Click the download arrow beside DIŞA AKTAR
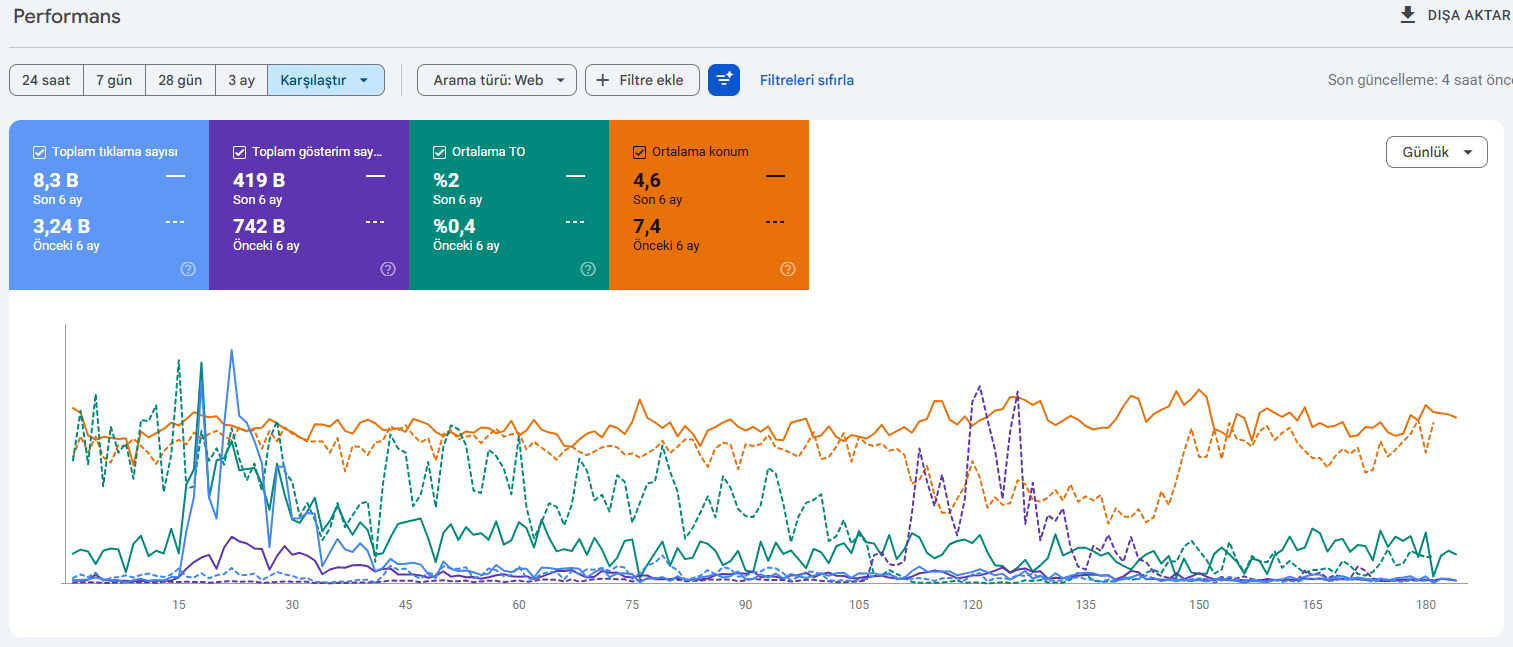 click(x=1408, y=15)
